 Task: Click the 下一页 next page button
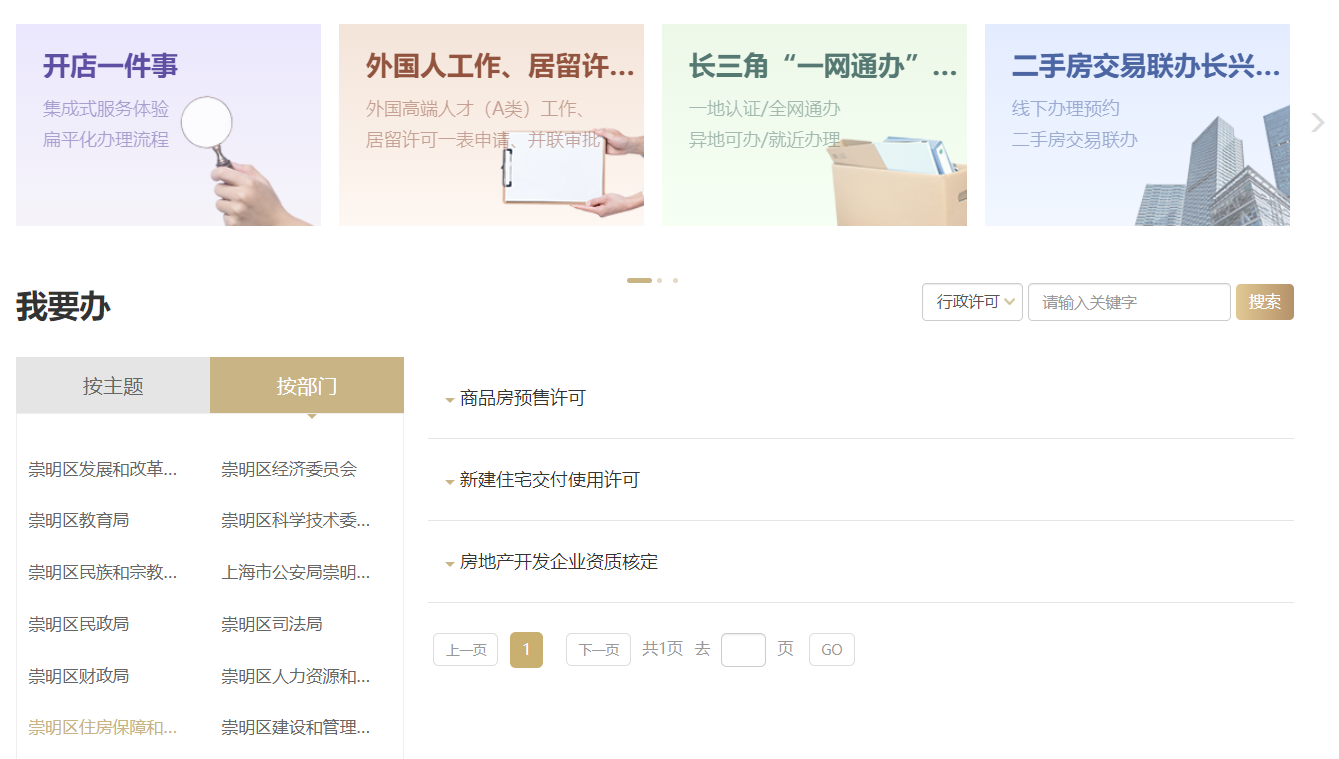click(598, 650)
